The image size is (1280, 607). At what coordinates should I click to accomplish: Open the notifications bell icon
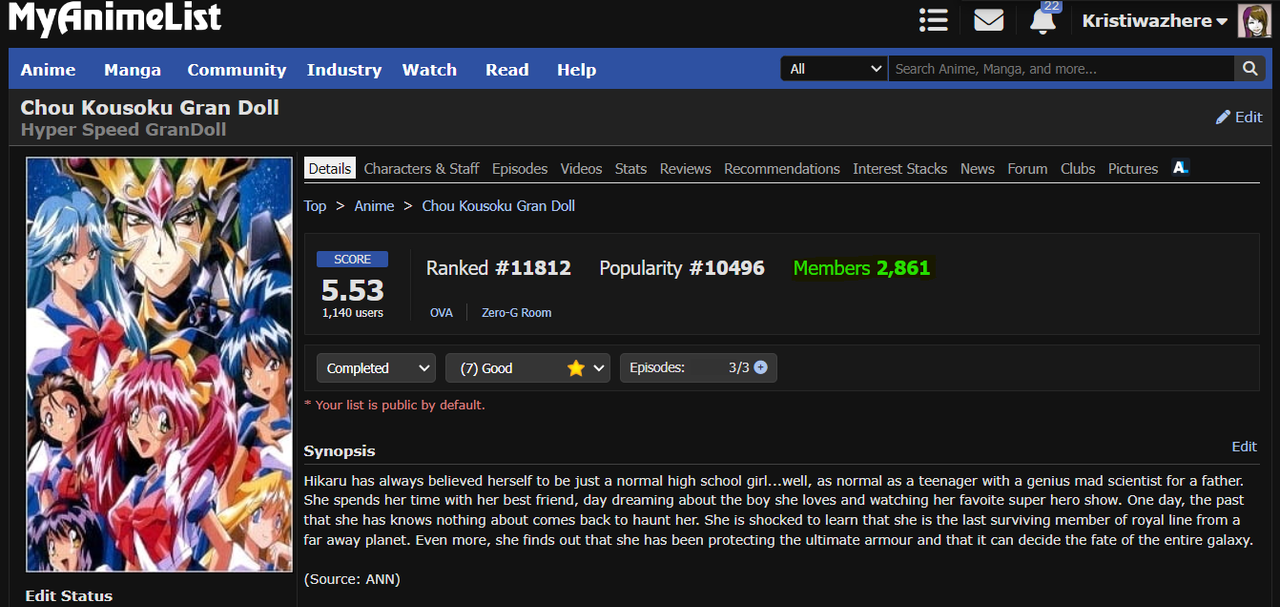(1043, 19)
